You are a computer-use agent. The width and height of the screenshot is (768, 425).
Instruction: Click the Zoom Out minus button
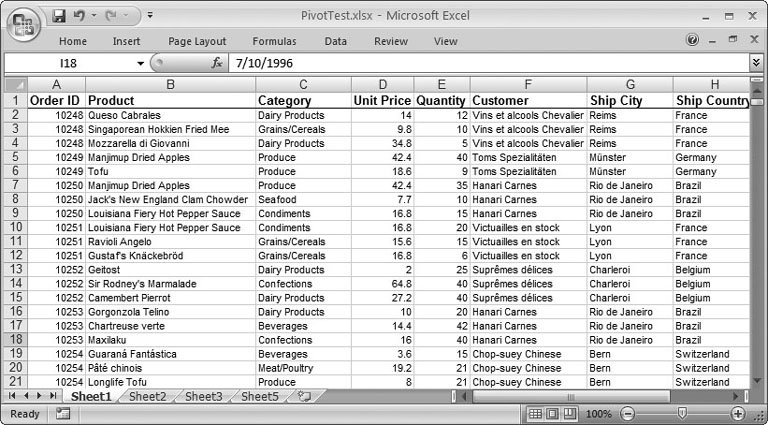(626, 414)
